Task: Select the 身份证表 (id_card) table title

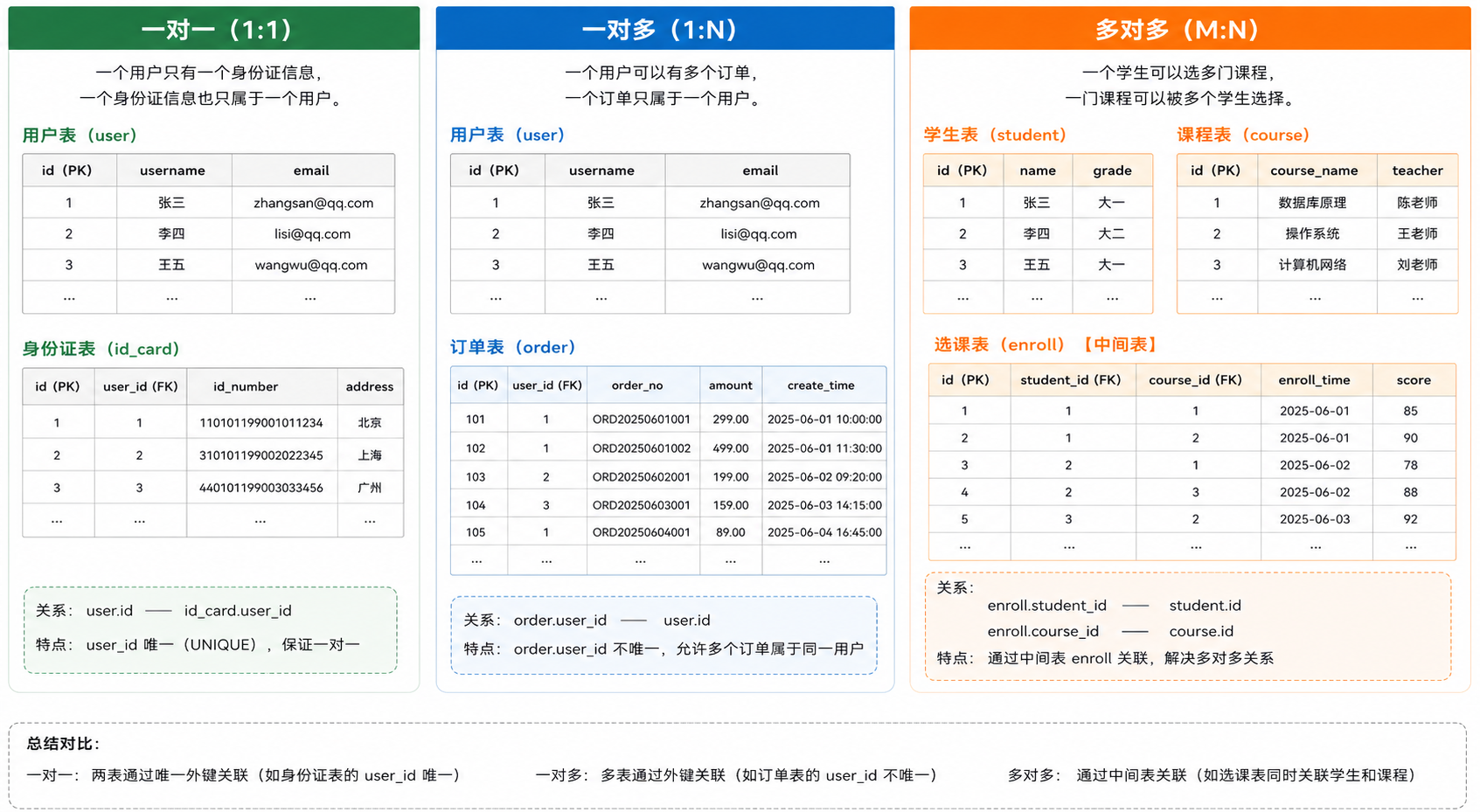Action: coord(101,349)
